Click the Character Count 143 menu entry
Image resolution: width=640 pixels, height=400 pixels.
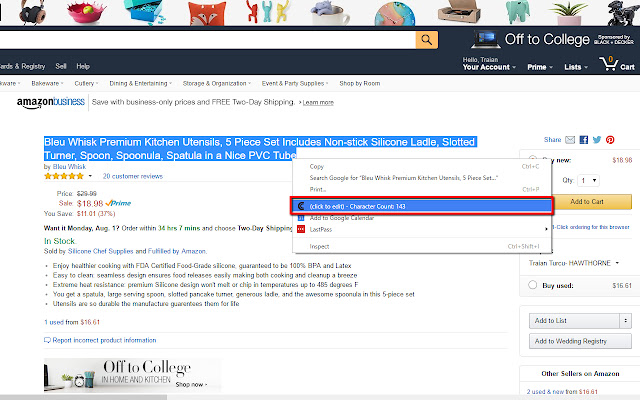point(422,206)
